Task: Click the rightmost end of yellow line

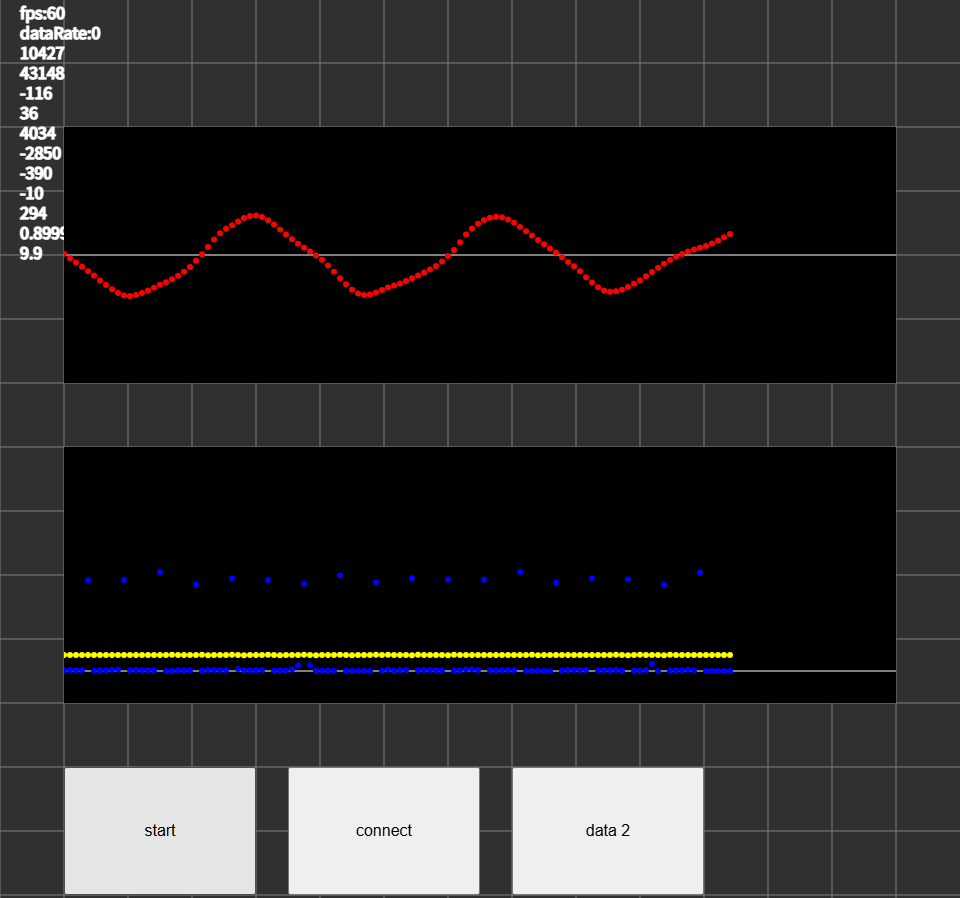Action: coord(730,654)
